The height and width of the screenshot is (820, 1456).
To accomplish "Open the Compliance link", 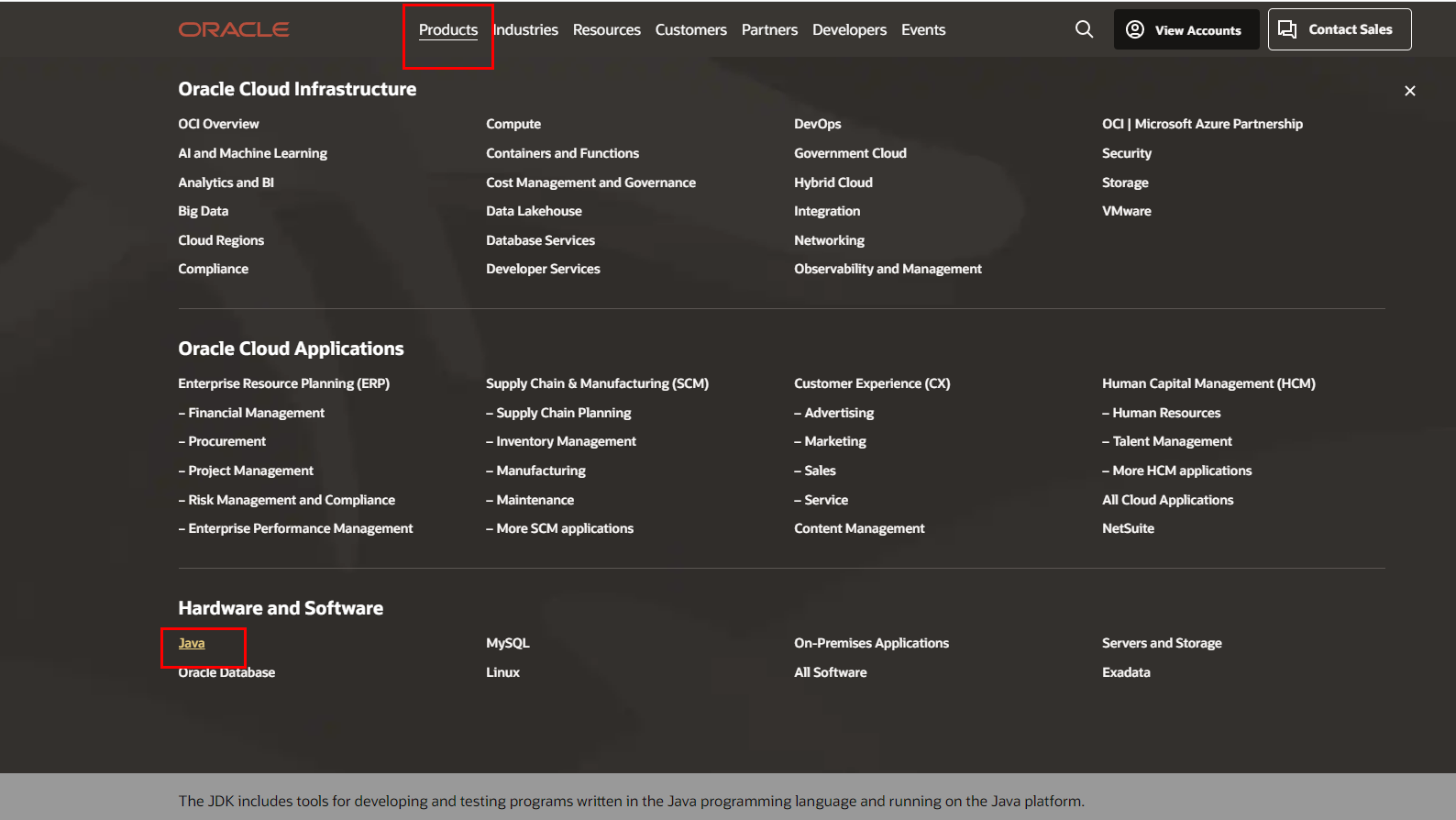I will point(214,269).
